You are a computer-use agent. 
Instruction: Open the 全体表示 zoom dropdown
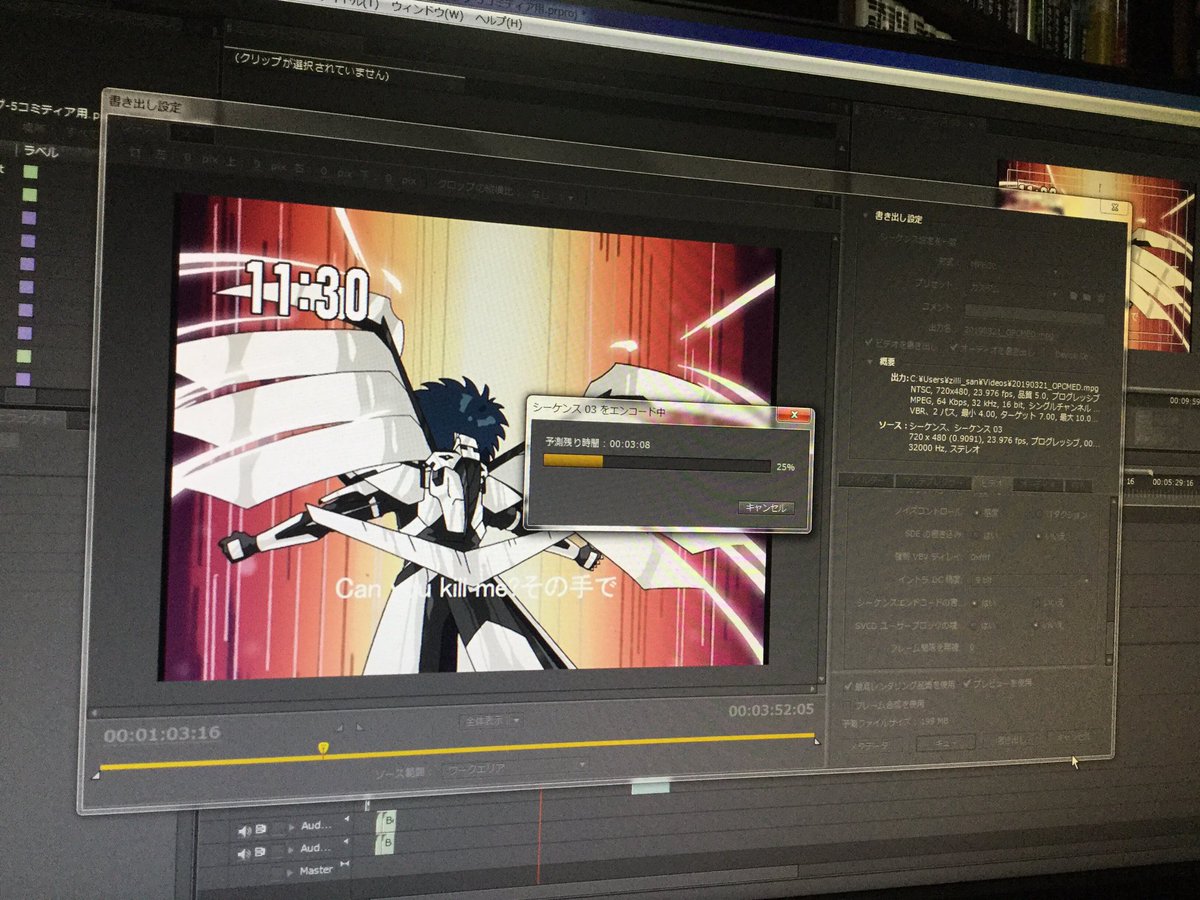[491, 721]
